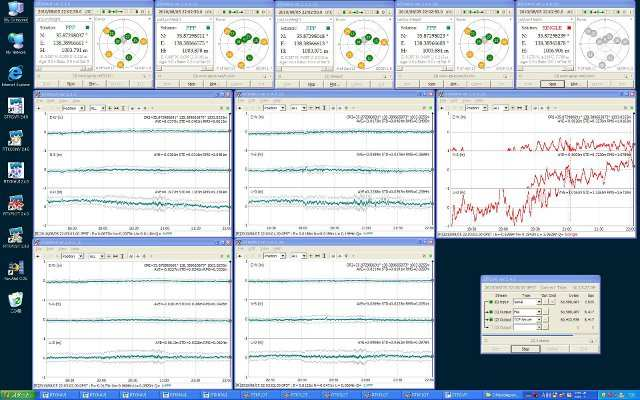
Task: Click Stop in leftmost RTKNAVI window
Action: (x=71, y=84)
